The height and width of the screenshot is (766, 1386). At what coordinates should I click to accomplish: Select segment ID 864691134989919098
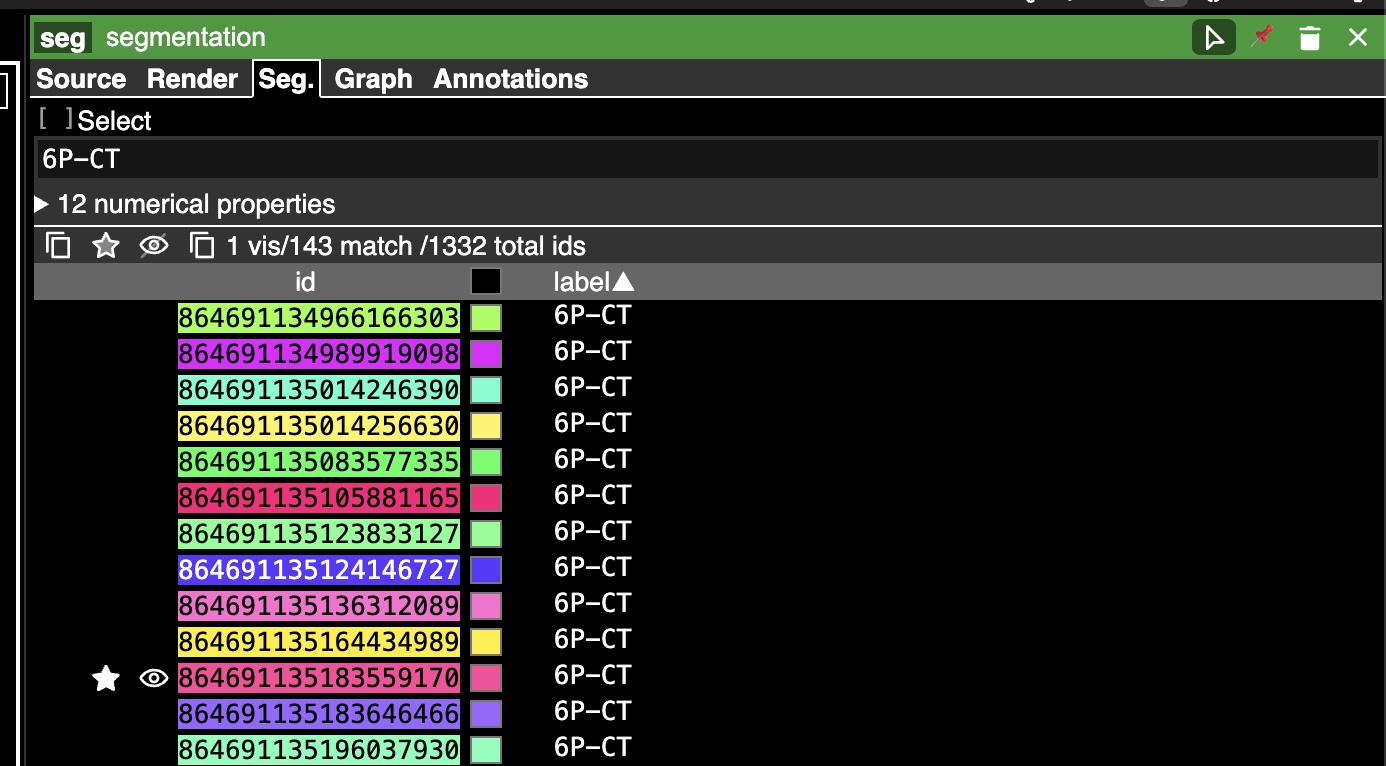click(319, 354)
